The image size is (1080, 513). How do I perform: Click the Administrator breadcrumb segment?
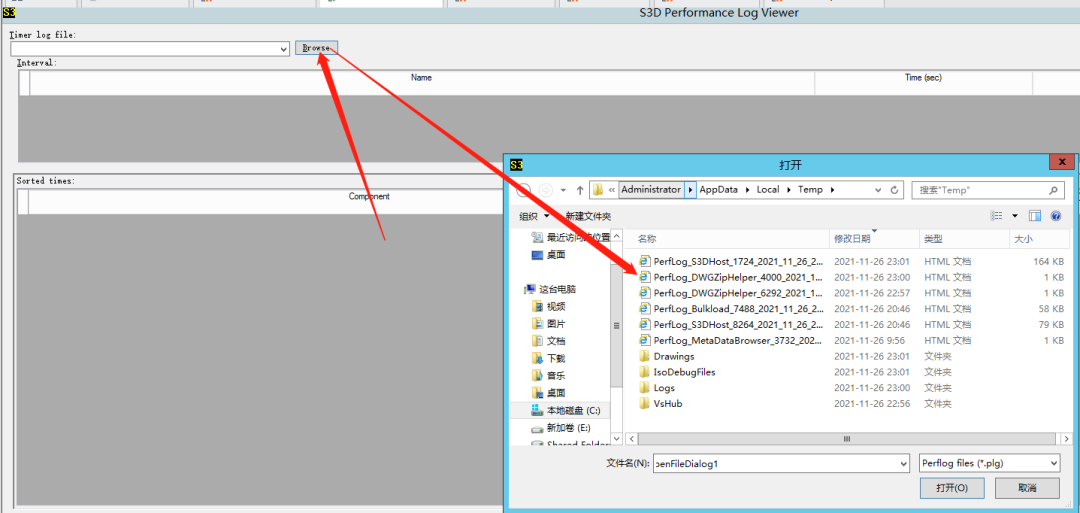coord(651,189)
